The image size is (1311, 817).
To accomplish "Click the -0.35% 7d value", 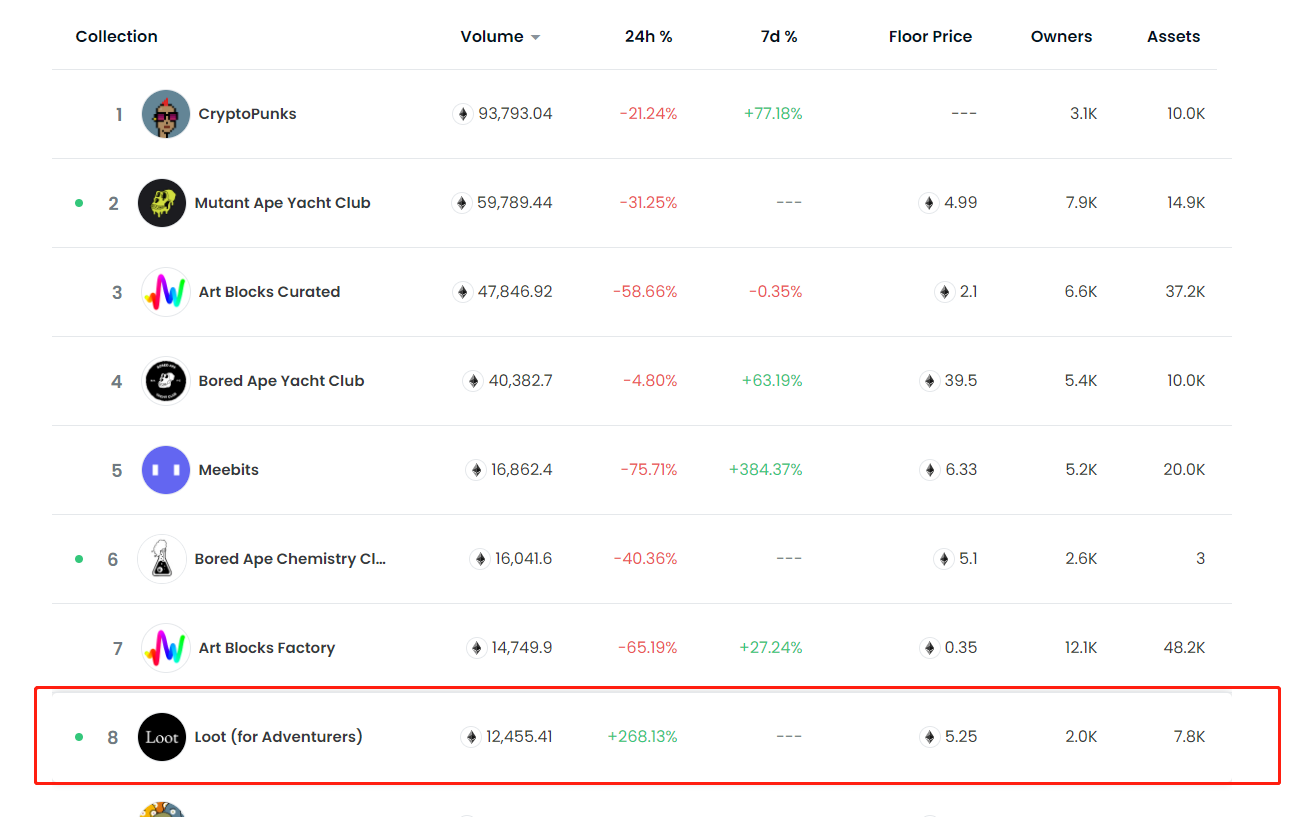I will 776,292.
